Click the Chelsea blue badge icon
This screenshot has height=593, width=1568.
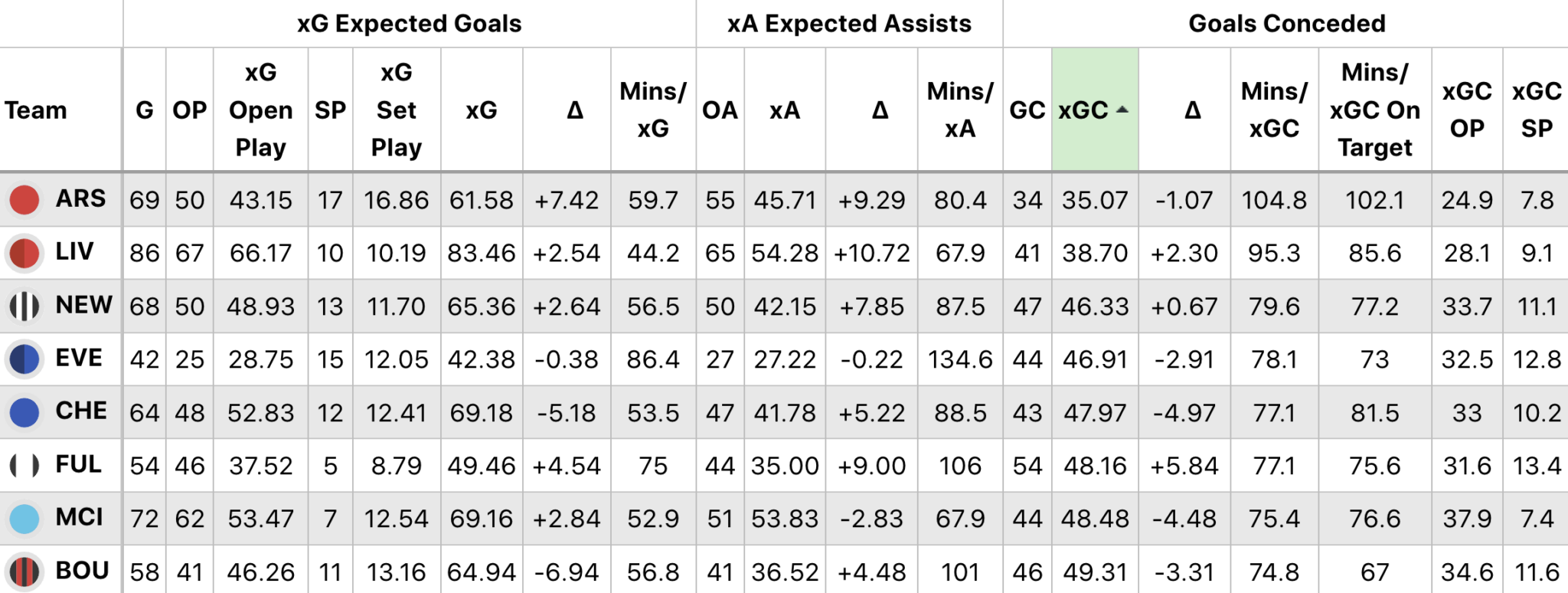click(x=24, y=412)
